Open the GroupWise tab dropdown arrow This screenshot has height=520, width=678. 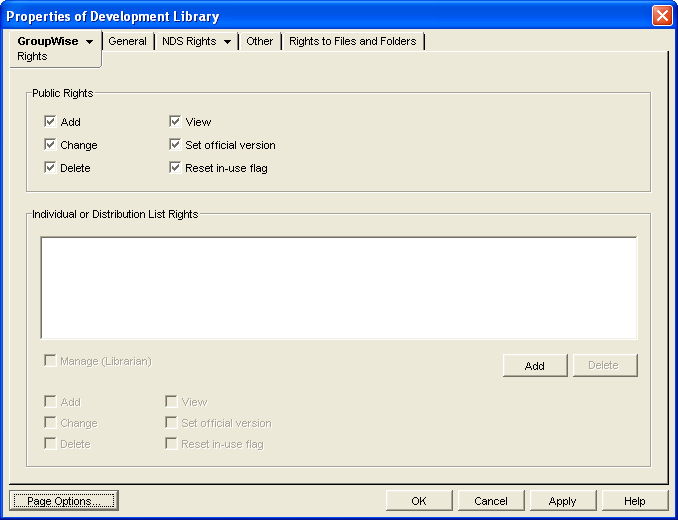(90, 42)
